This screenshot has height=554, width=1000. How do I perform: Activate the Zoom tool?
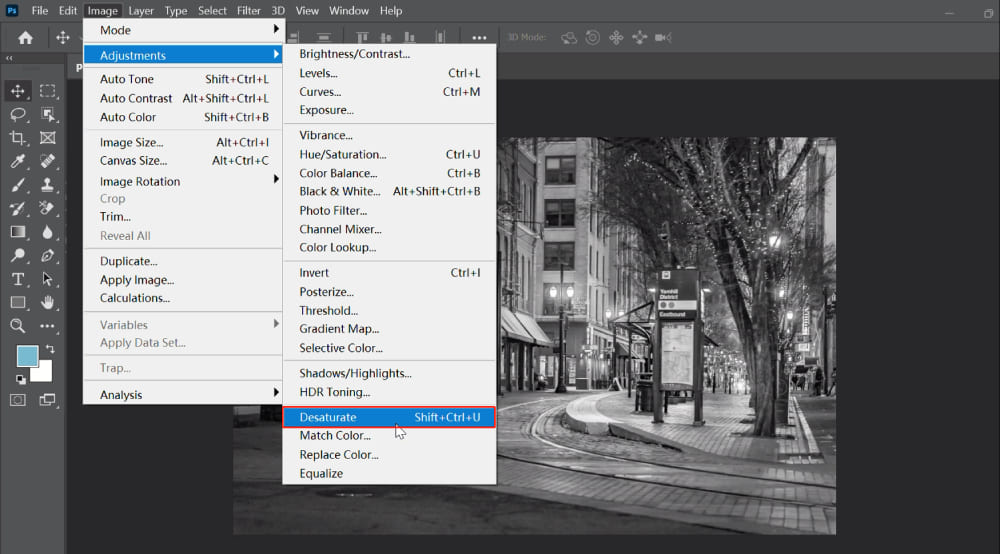coord(17,326)
